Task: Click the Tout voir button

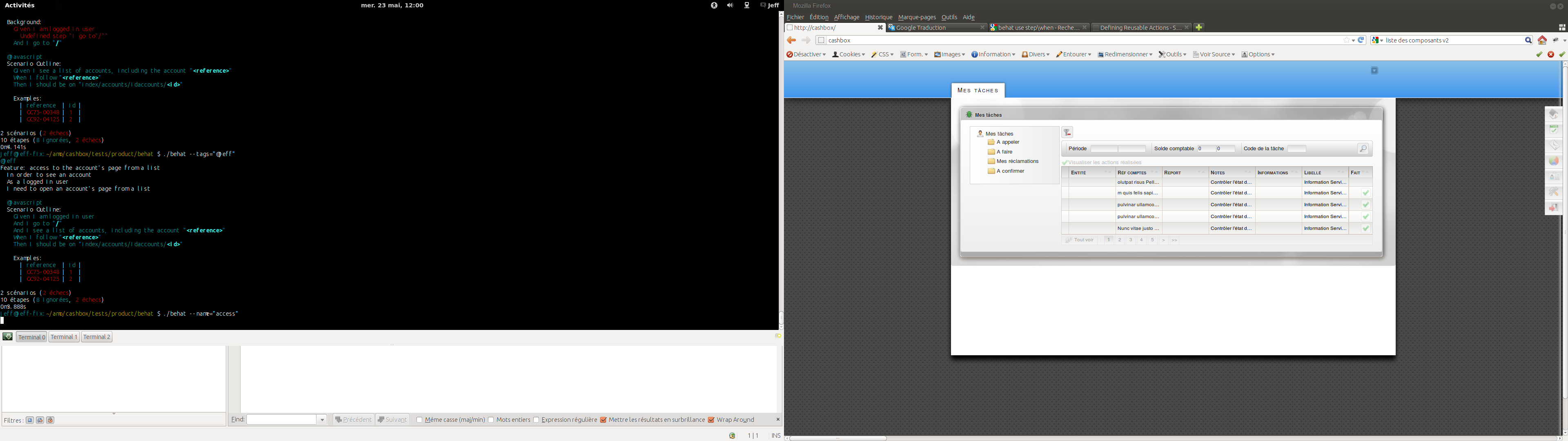Action: coord(1079,240)
